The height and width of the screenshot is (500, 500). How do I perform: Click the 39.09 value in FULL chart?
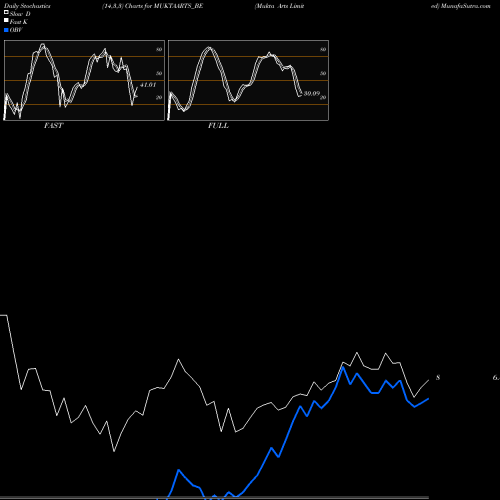click(x=312, y=94)
